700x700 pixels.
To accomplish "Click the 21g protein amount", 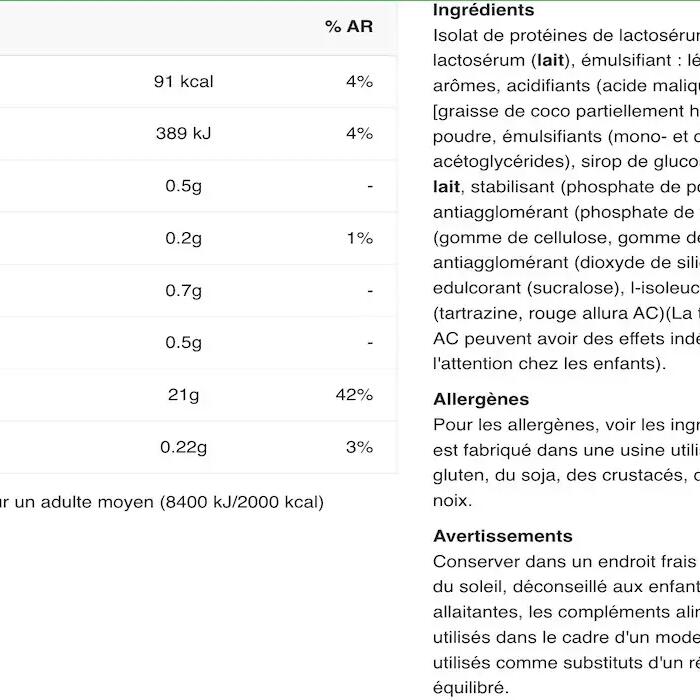I will coord(183,395).
